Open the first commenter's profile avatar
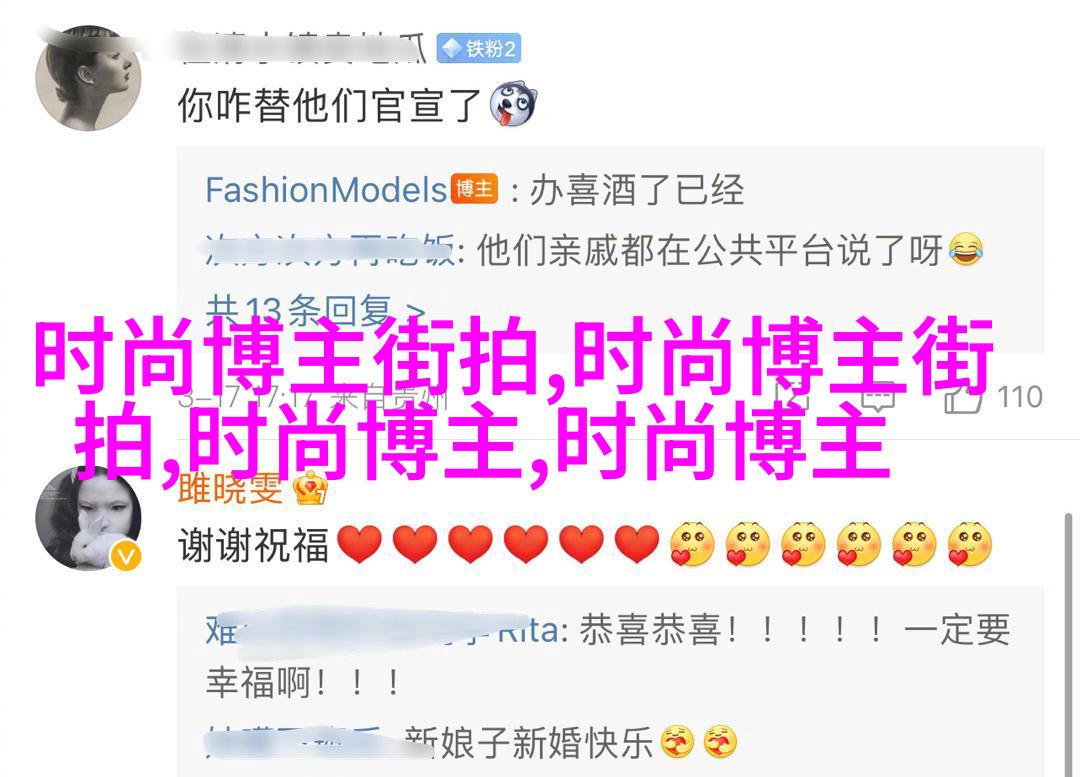 pyautogui.click(x=88, y=79)
